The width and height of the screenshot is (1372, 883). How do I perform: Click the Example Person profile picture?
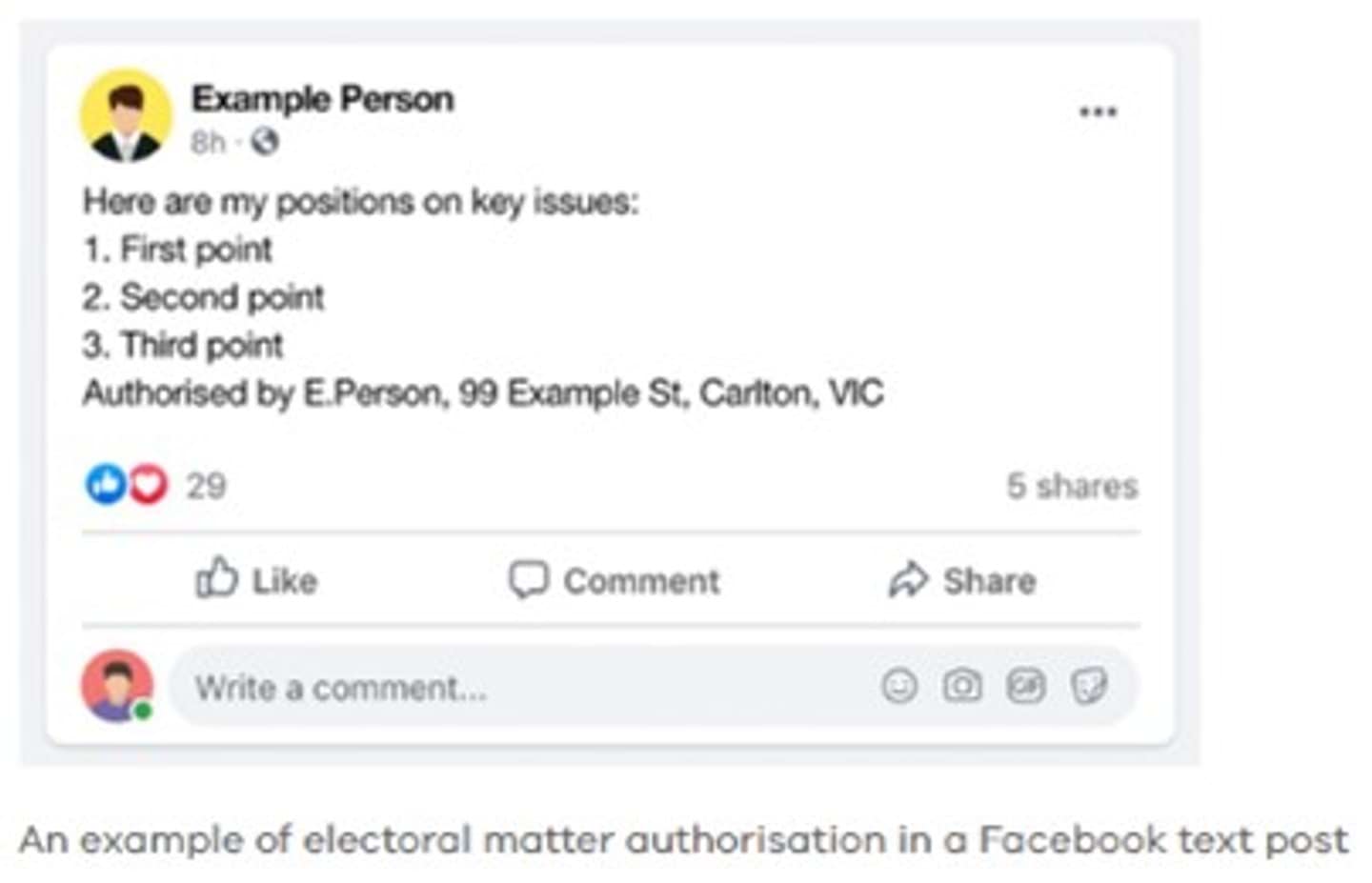pyautogui.click(x=126, y=114)
